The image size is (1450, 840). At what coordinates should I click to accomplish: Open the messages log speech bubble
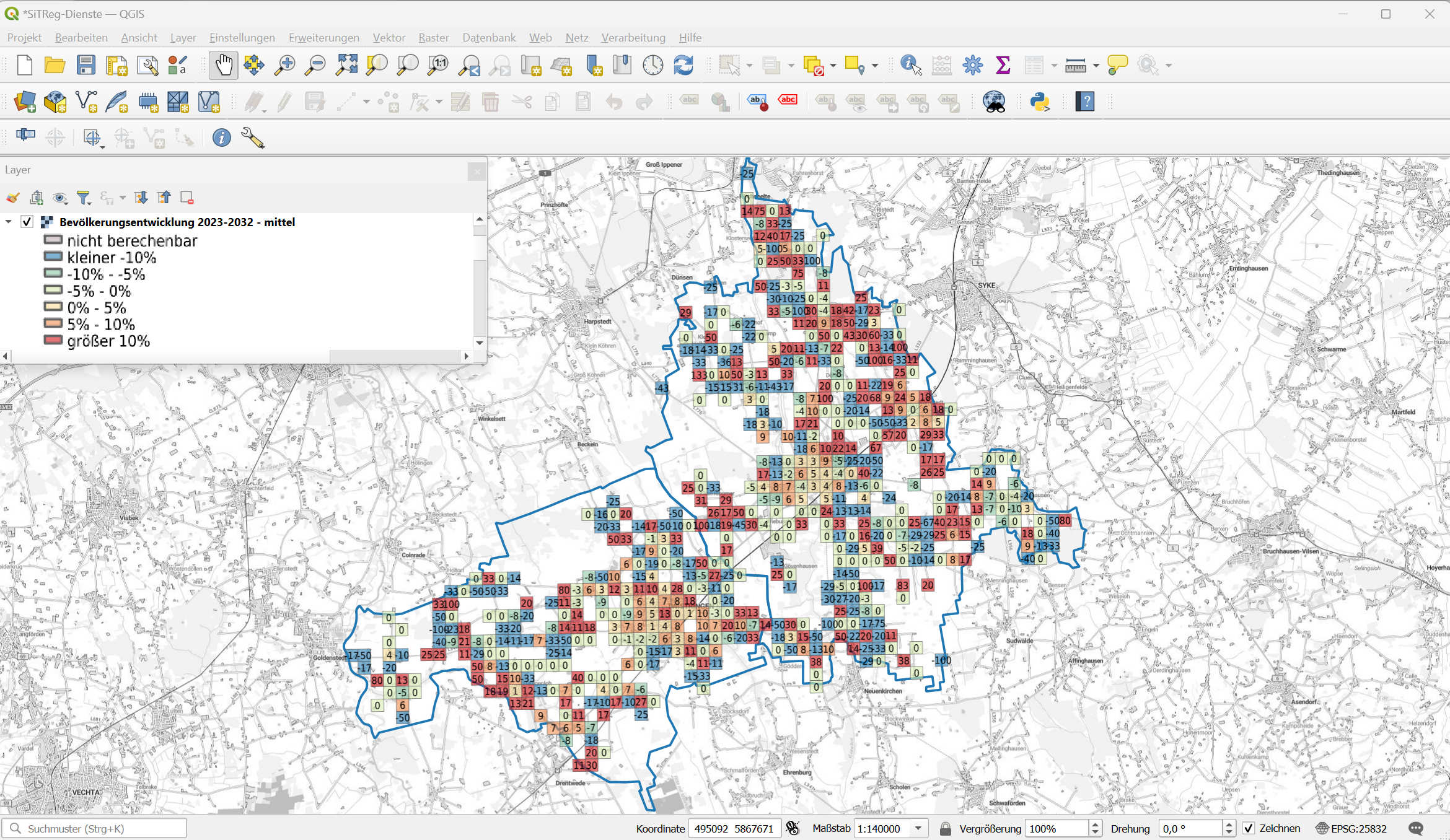tap(1416, 828)
